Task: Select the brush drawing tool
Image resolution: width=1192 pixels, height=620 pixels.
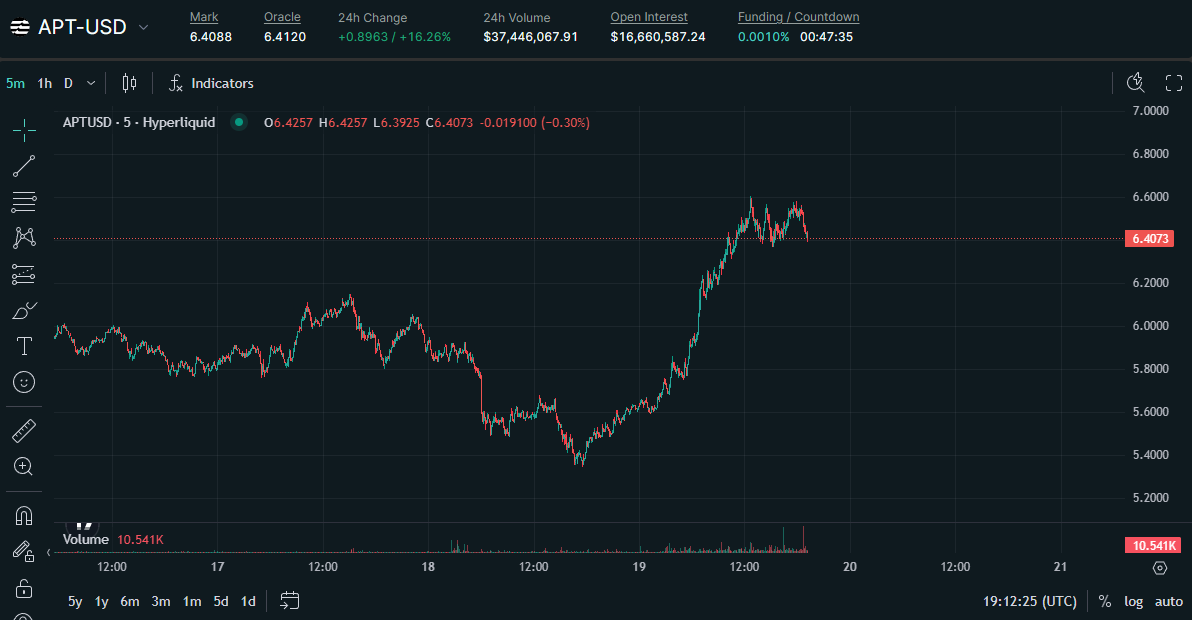Action: click(24, 310)
